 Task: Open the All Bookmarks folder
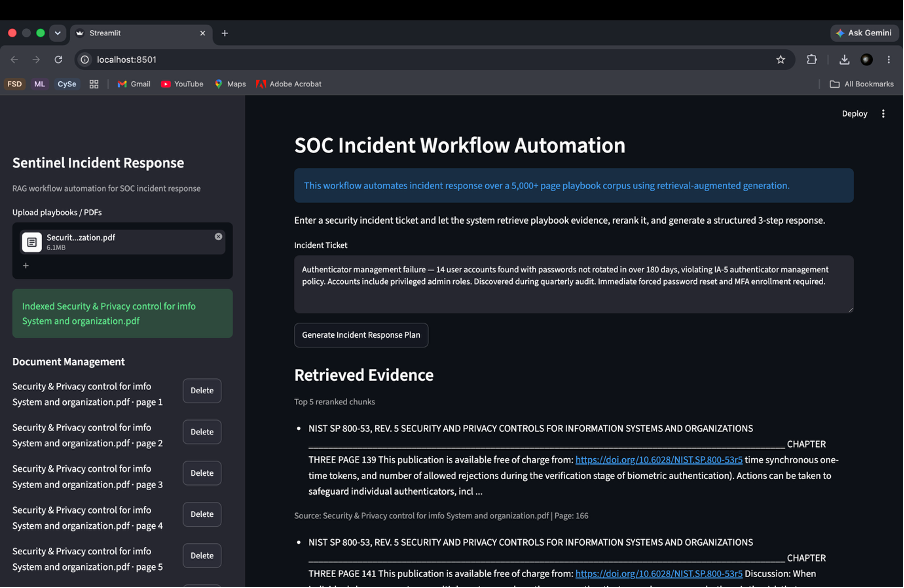(x=861, y=84)
